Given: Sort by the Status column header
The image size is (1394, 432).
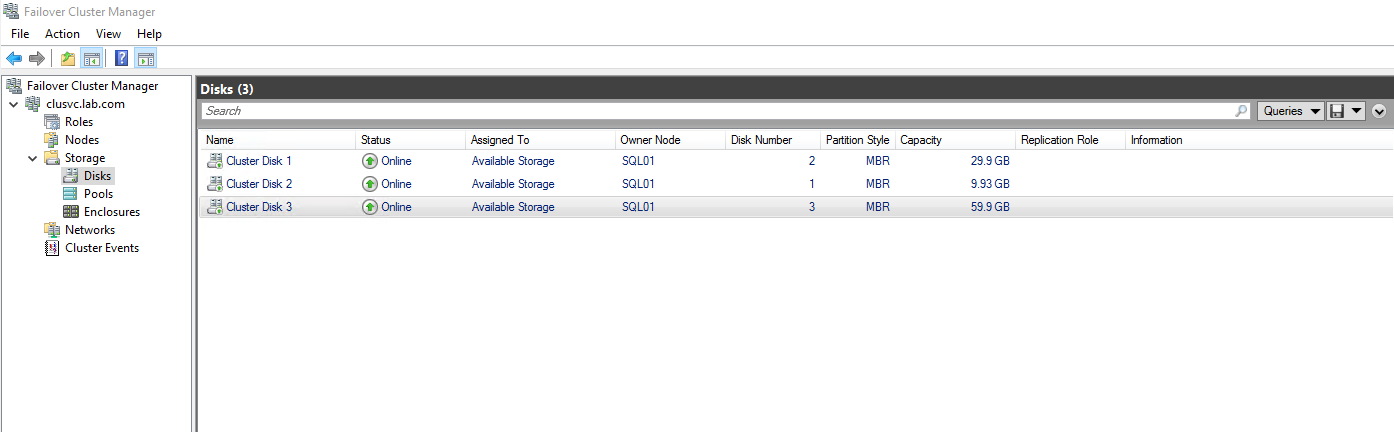Looking at the screenshot, I should tap(410, 140).
